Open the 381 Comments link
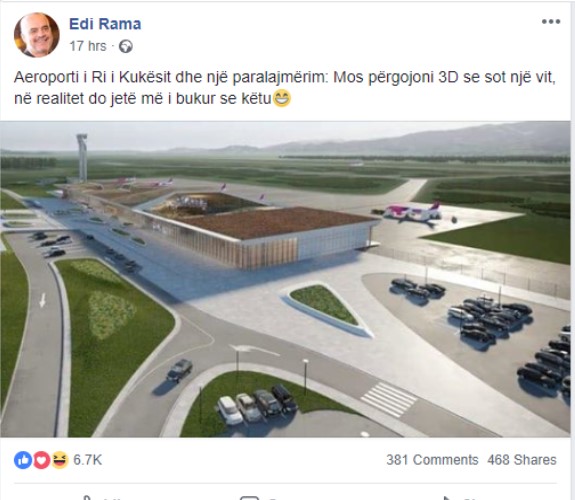The width and height of the screenshot is (575, 500). [432, 460]
